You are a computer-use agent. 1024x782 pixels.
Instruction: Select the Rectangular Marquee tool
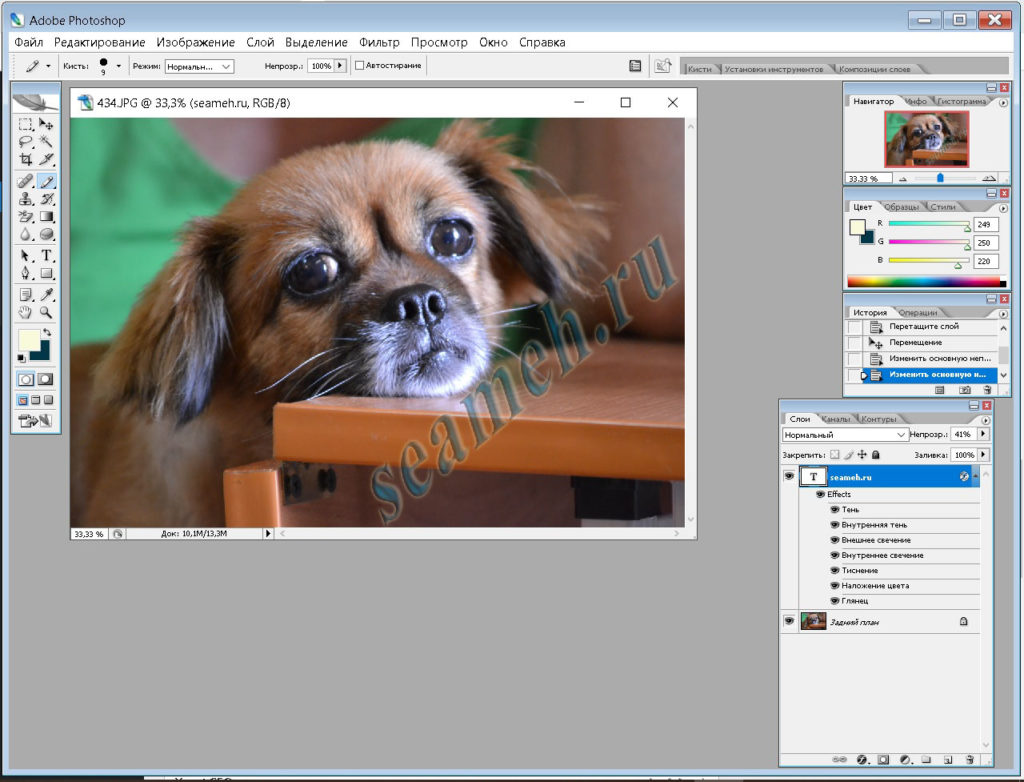pos(25,124)
